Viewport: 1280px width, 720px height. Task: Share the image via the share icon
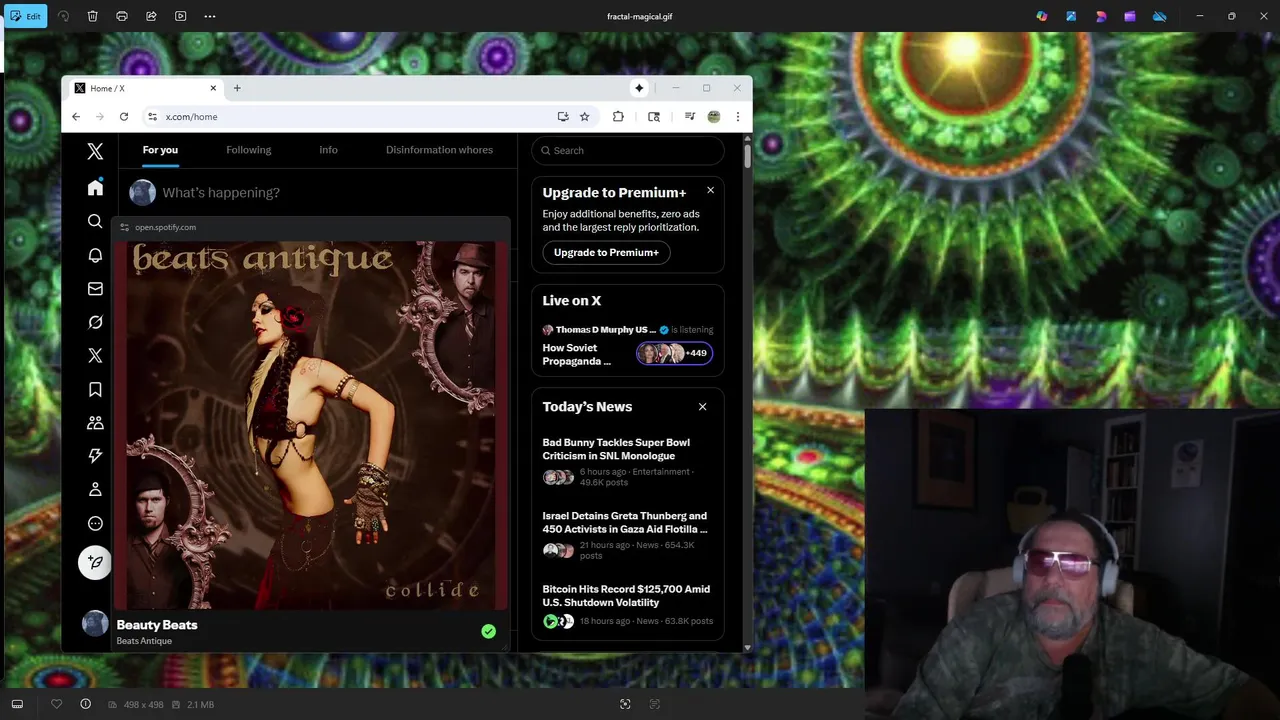(151, 16)
